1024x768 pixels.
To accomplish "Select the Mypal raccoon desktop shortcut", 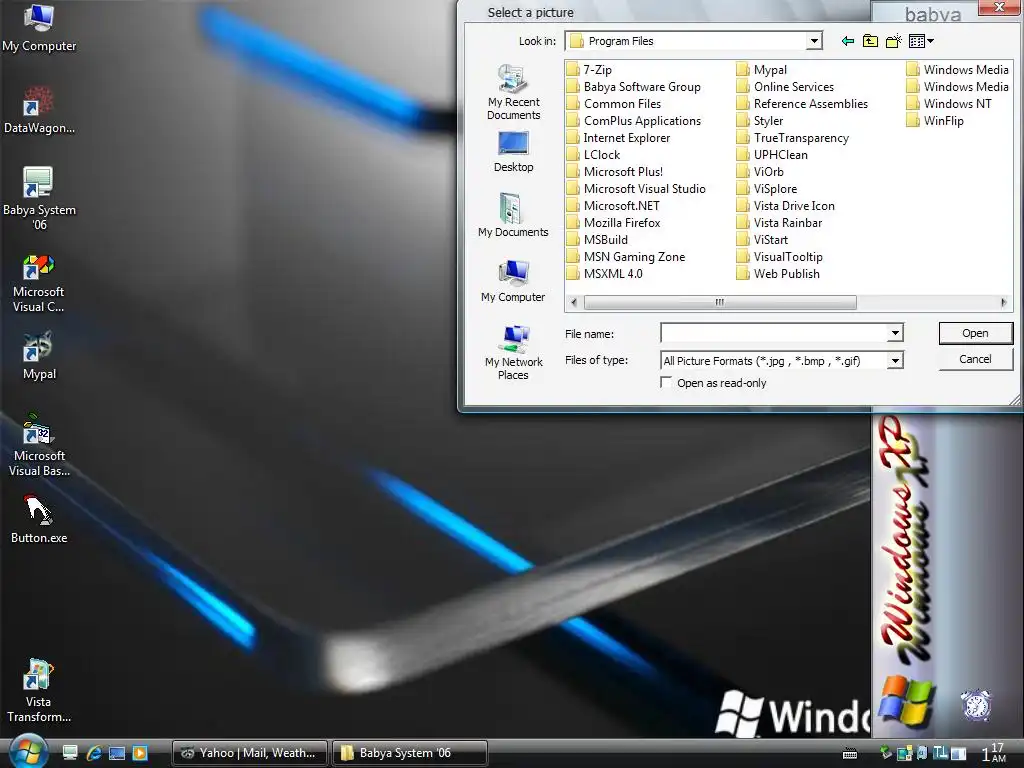I will (39, 357).
